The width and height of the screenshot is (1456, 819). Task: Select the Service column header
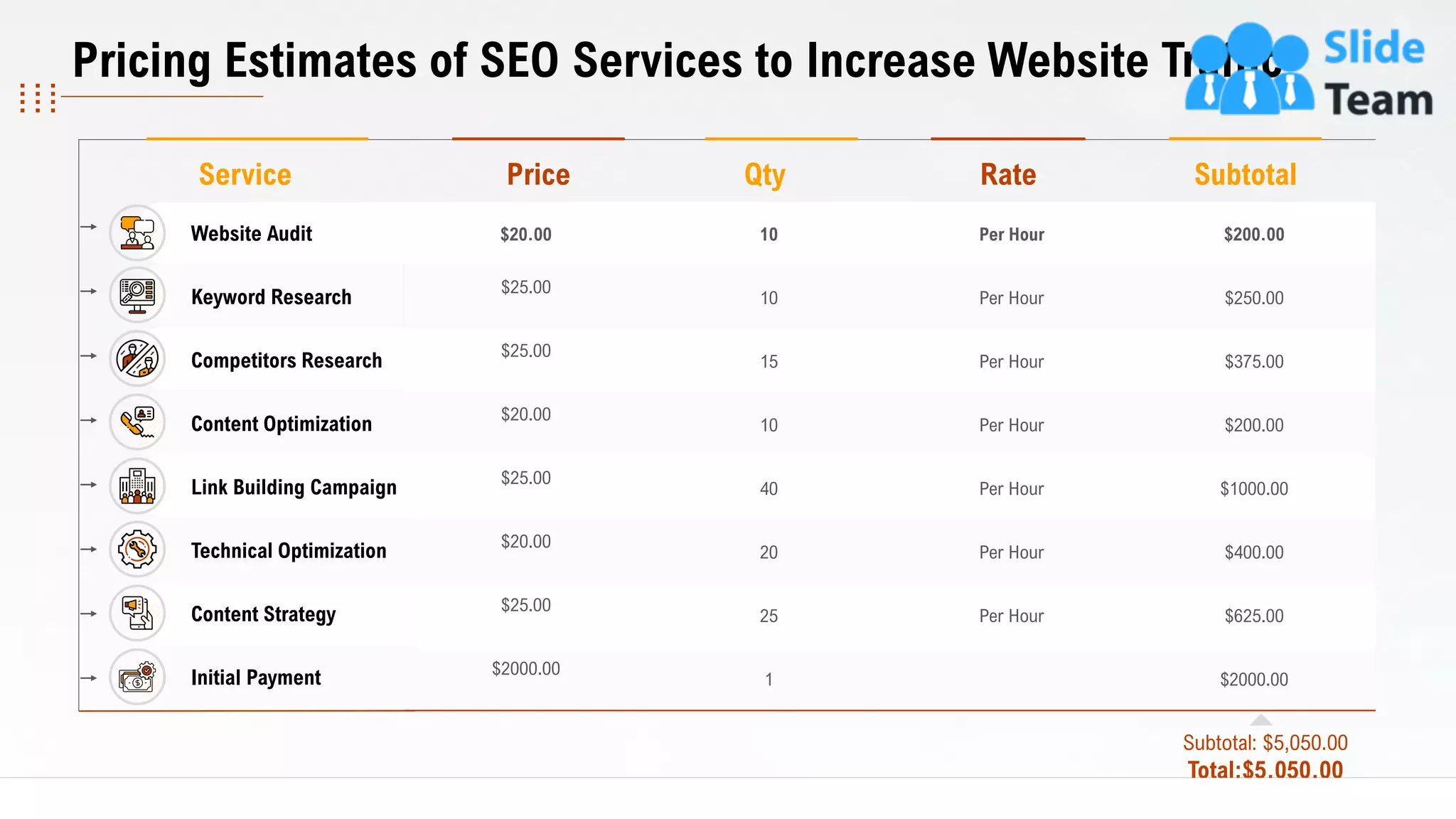click(x=245, y=175)
